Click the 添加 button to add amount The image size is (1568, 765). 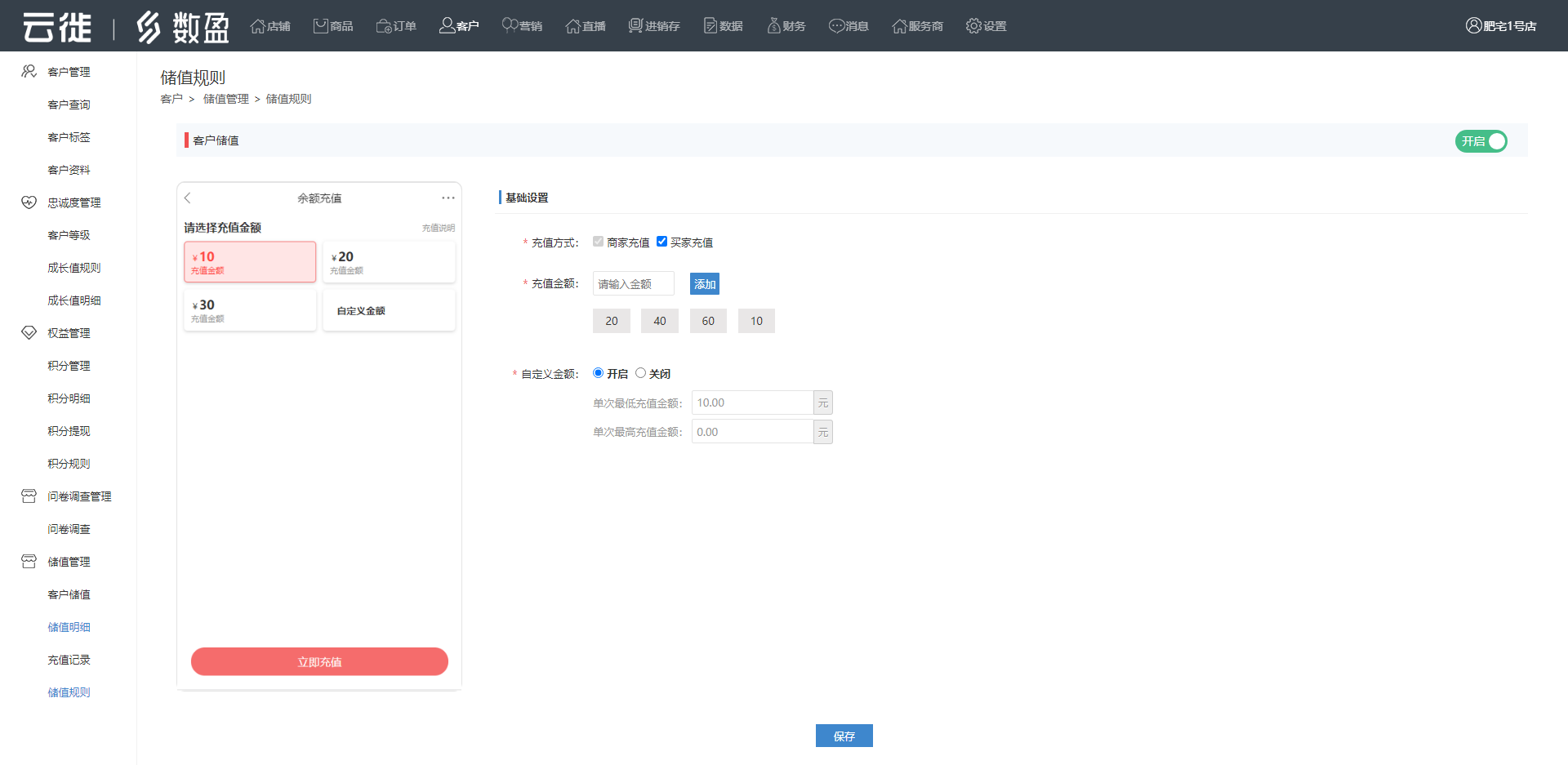coord(704,284)
